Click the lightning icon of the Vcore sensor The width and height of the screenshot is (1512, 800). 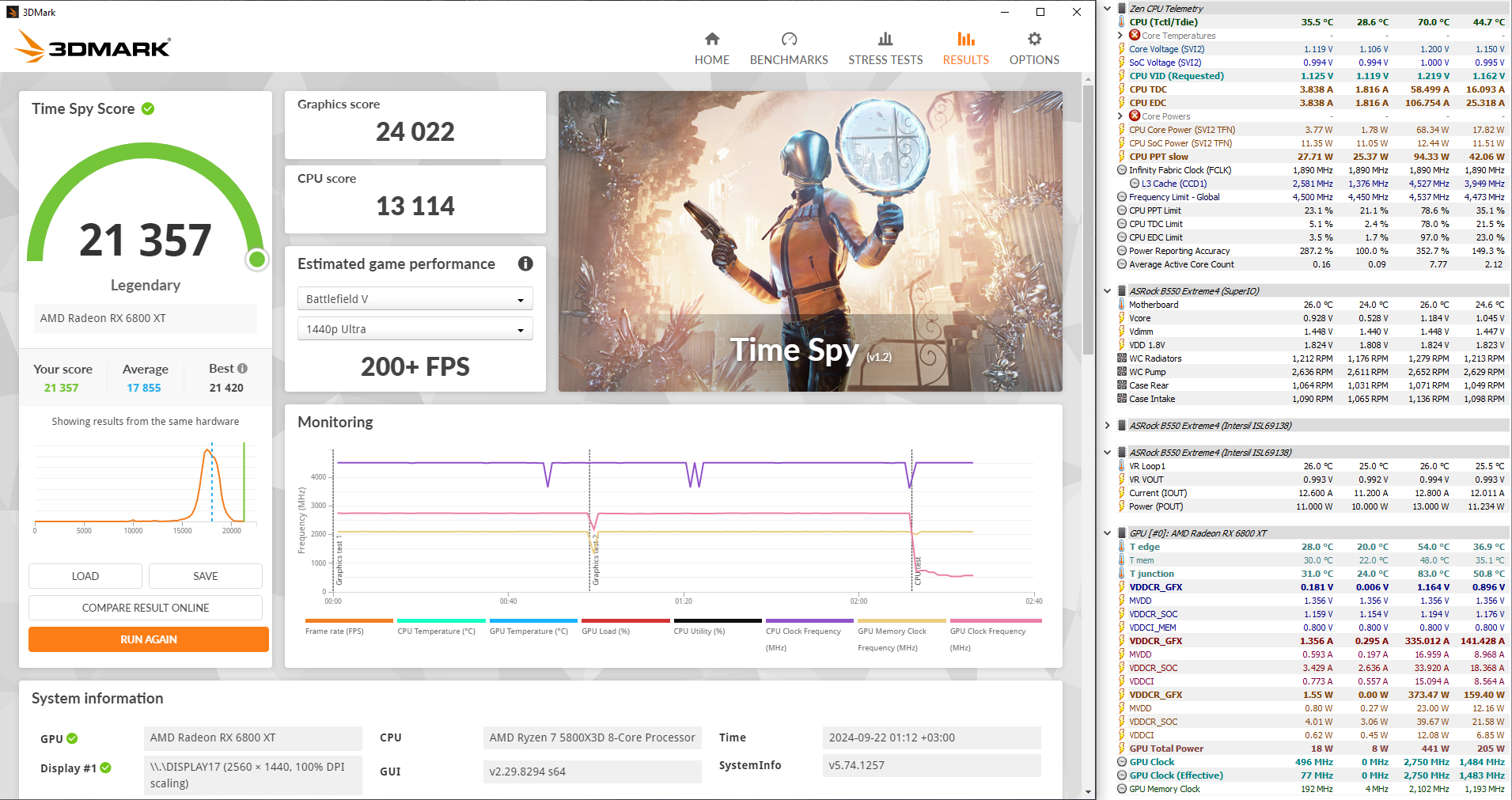(x=1122, y=318)
